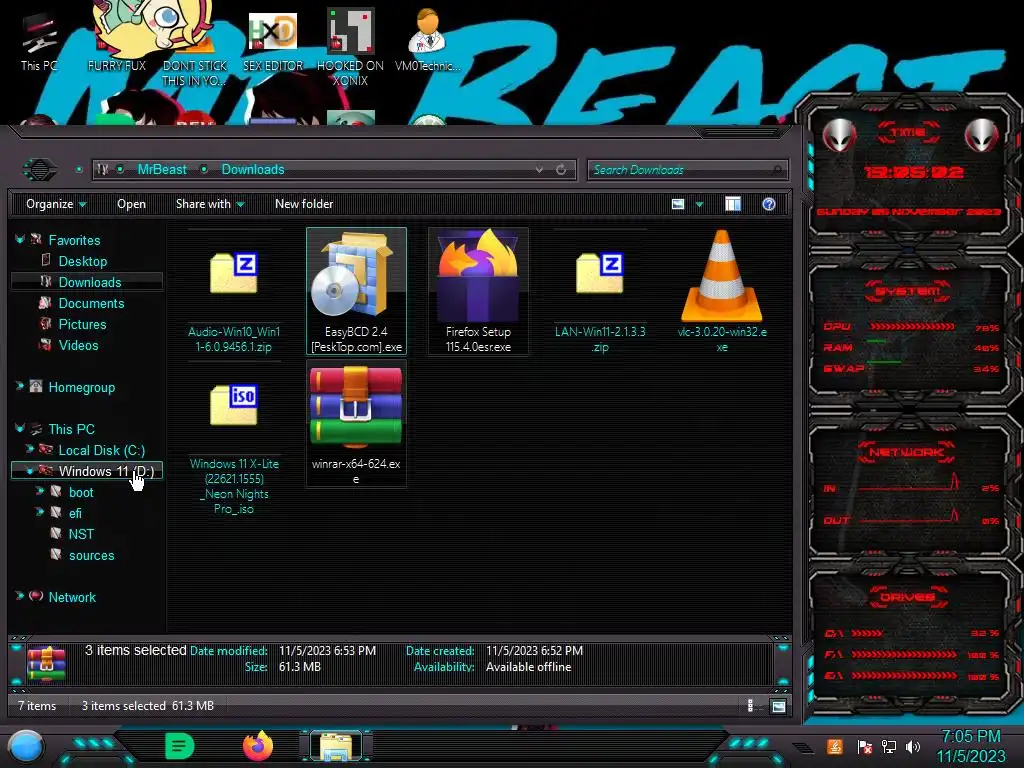Click Downloads in the address breadcrumb
This screenshot has height=768, width=1024.
point(253,170)
